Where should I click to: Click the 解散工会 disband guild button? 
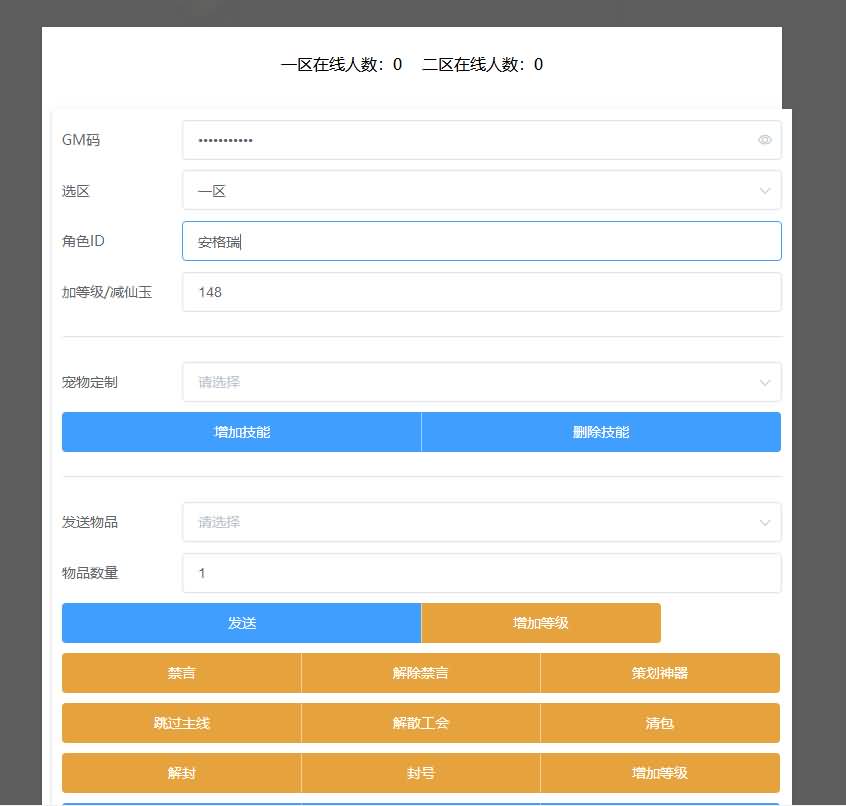420,722
